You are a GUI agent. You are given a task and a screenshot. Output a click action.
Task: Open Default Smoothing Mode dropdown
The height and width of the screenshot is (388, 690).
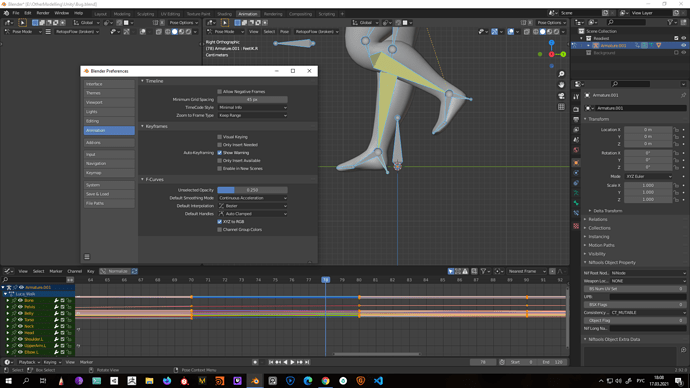click(253, 198)
